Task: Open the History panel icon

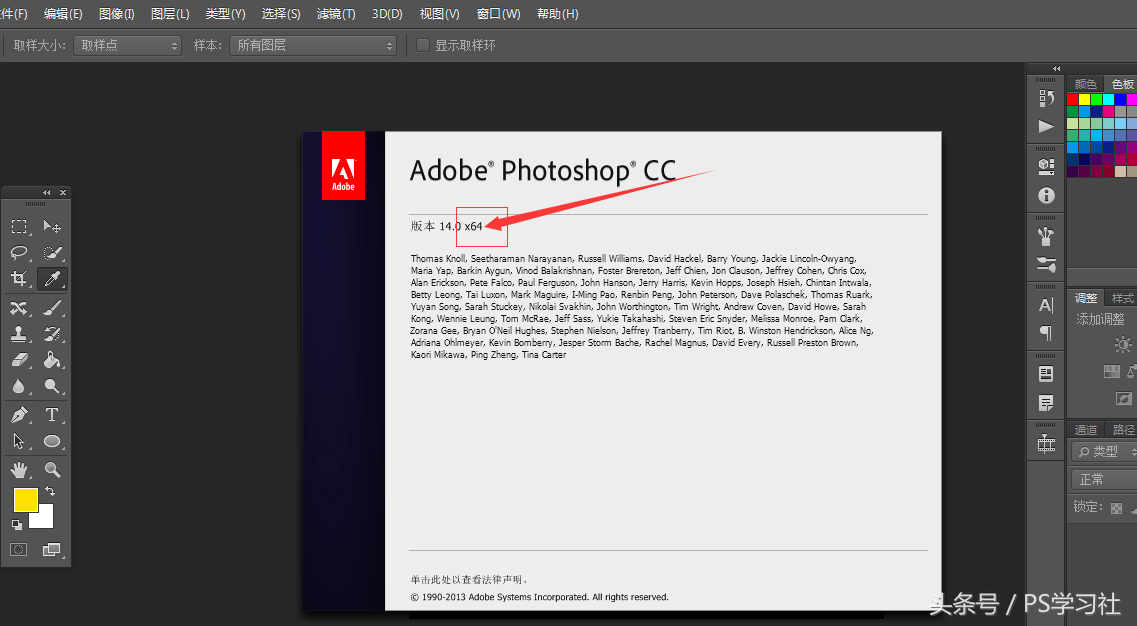Action: pos(1046,98)
